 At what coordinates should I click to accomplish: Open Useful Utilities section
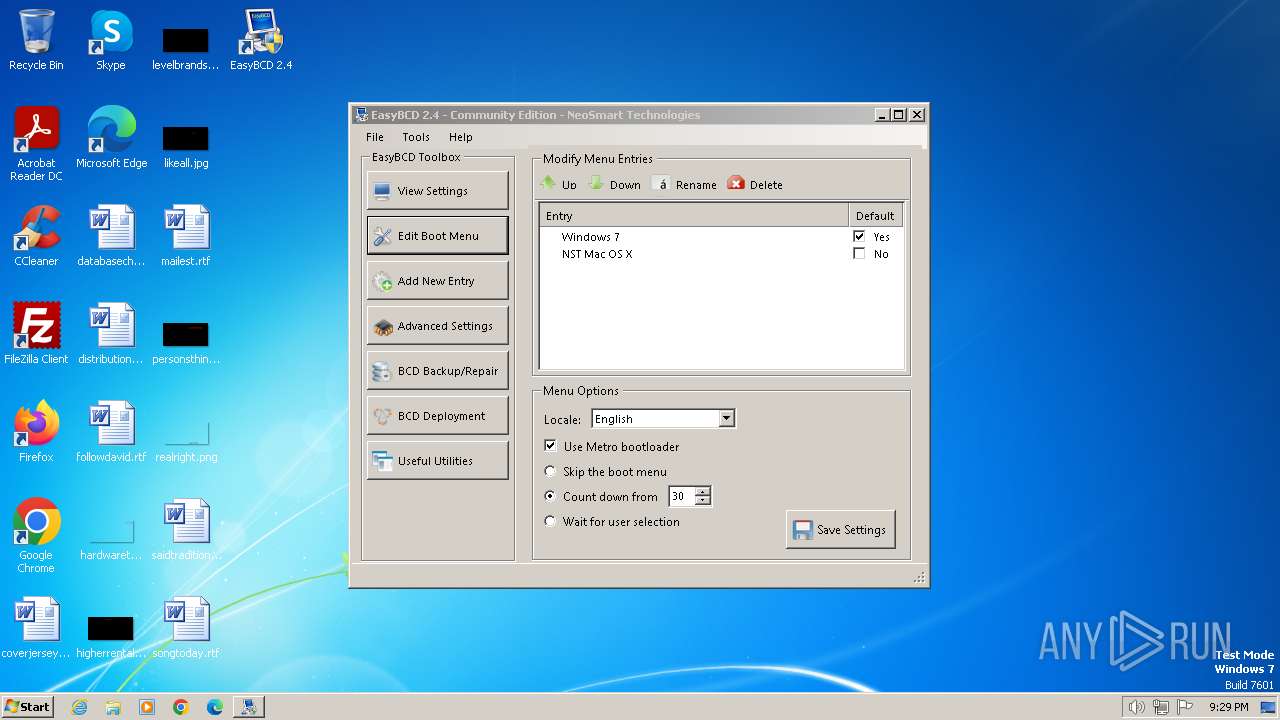[x=438, y=461]
